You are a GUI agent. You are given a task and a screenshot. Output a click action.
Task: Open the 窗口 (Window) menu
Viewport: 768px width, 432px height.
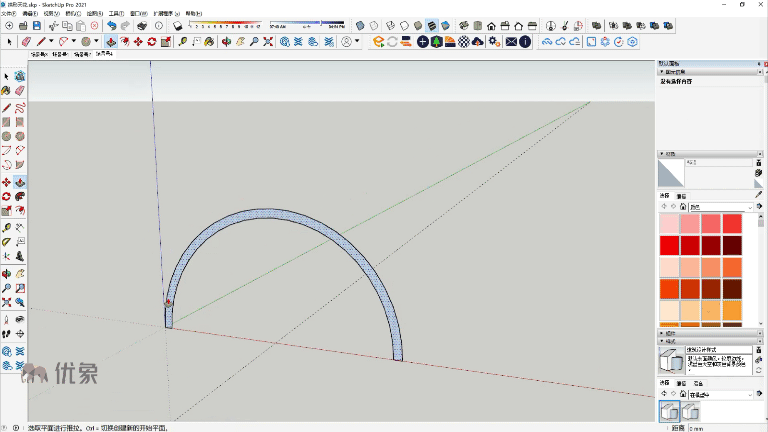(137, 14)
